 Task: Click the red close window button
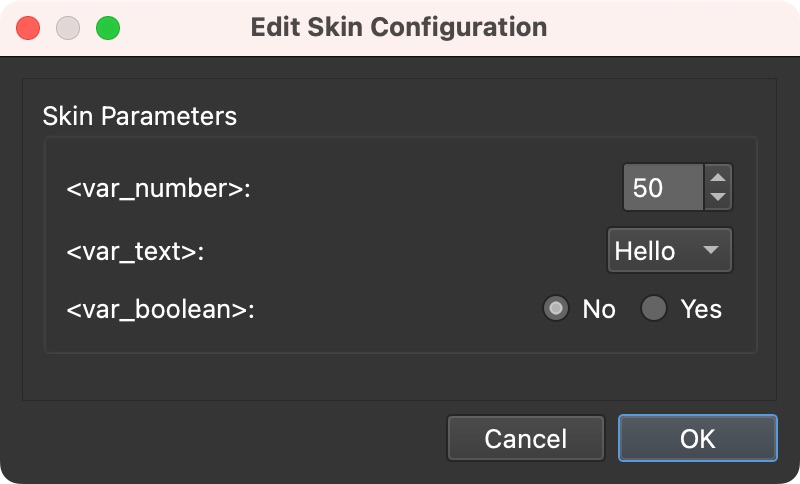pyautogui.click(x=28, y=27)
